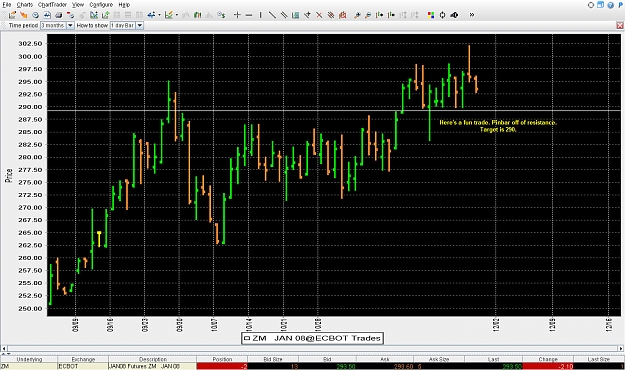625x370 pixels.
Task: Click the How to show field showing 1 day Bar
Action: point(122,25)
